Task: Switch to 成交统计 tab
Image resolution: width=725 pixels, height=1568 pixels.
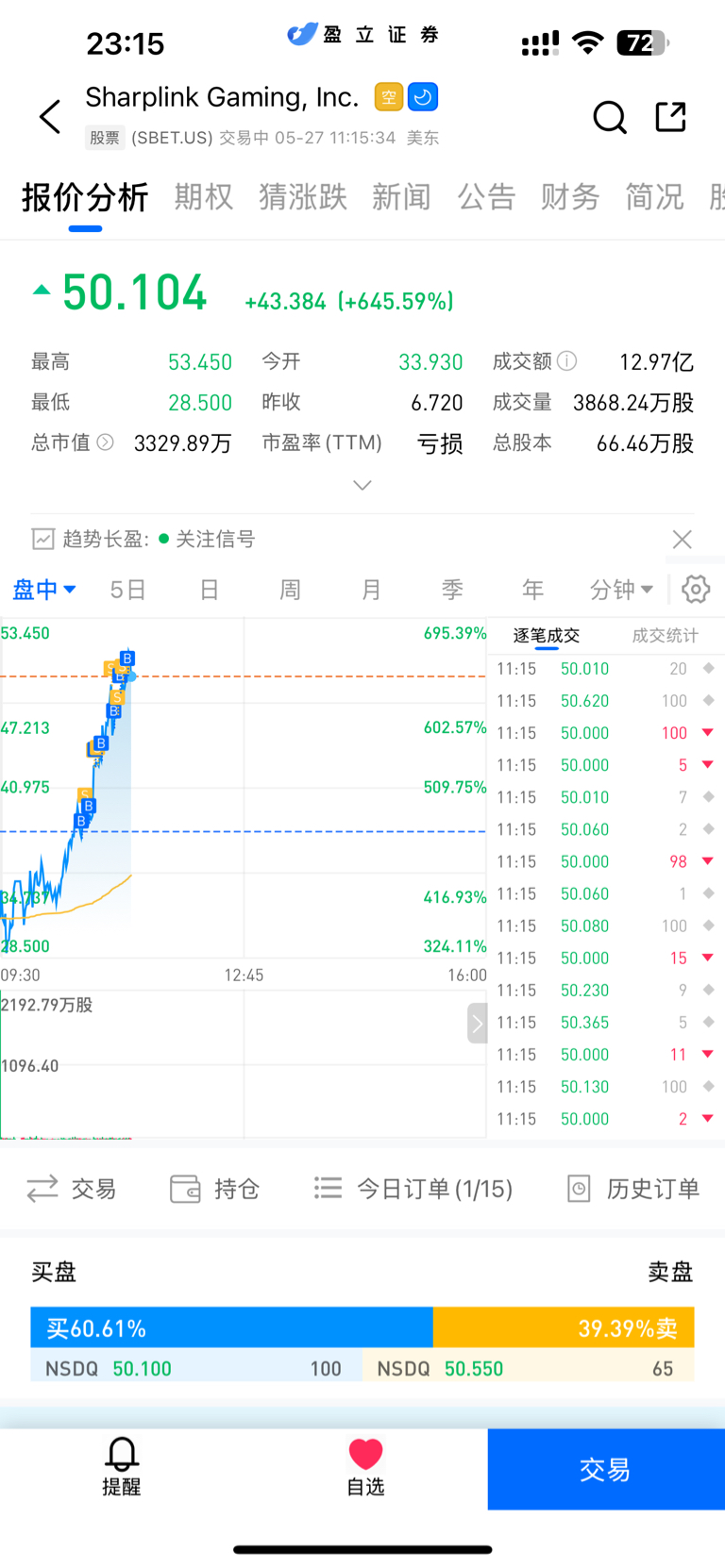Action: tap(666, 636)
